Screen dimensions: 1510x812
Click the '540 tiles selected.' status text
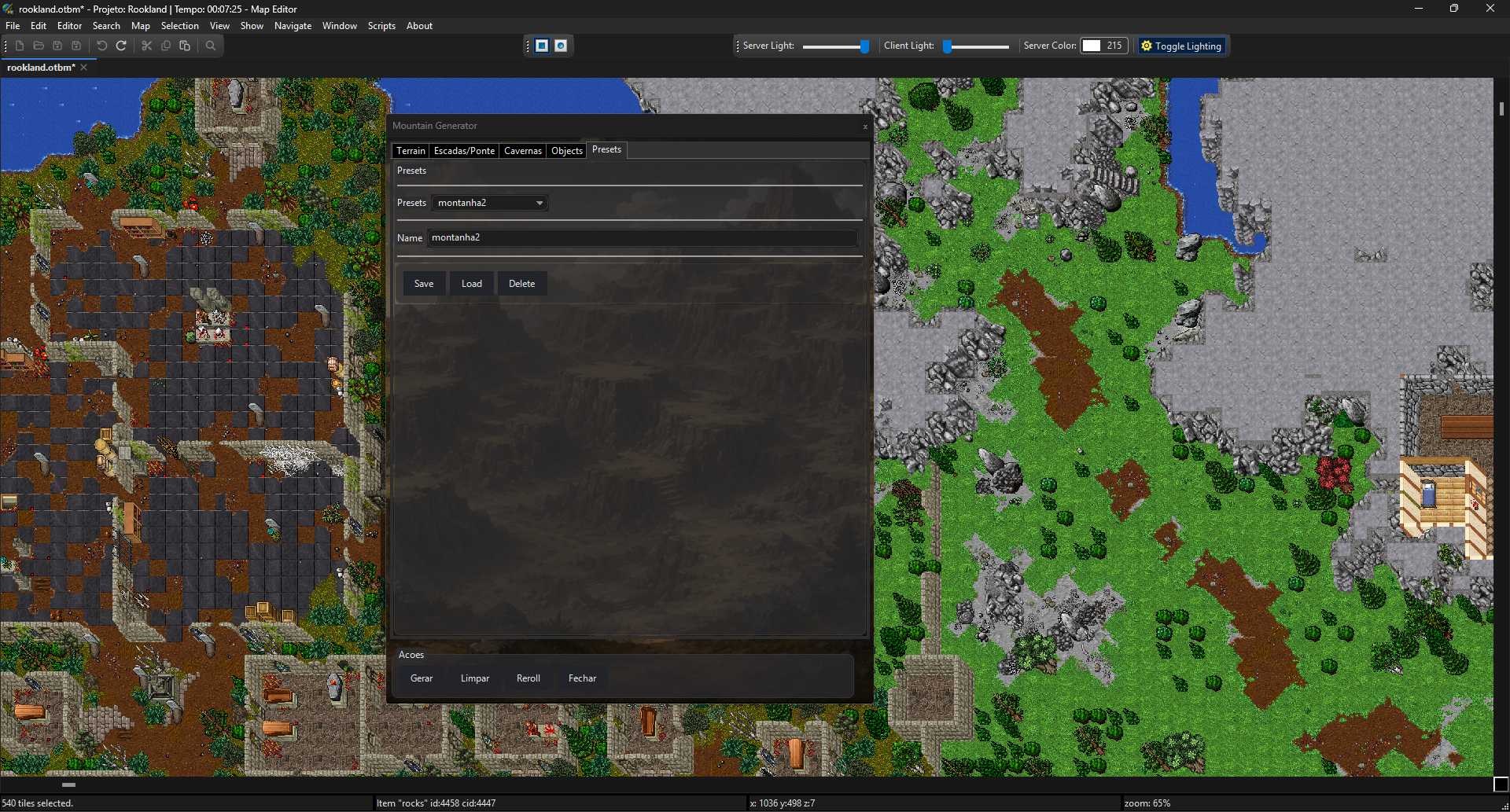coord(38,803)
